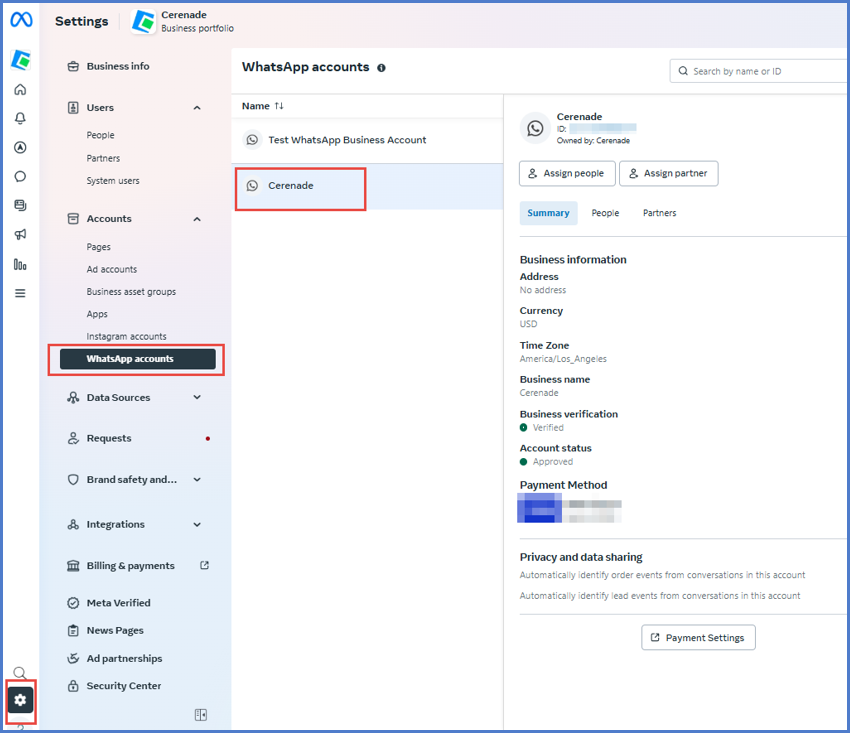Expand the Data Sources section
The image size is (850, 733).
(x=197, y=398)
